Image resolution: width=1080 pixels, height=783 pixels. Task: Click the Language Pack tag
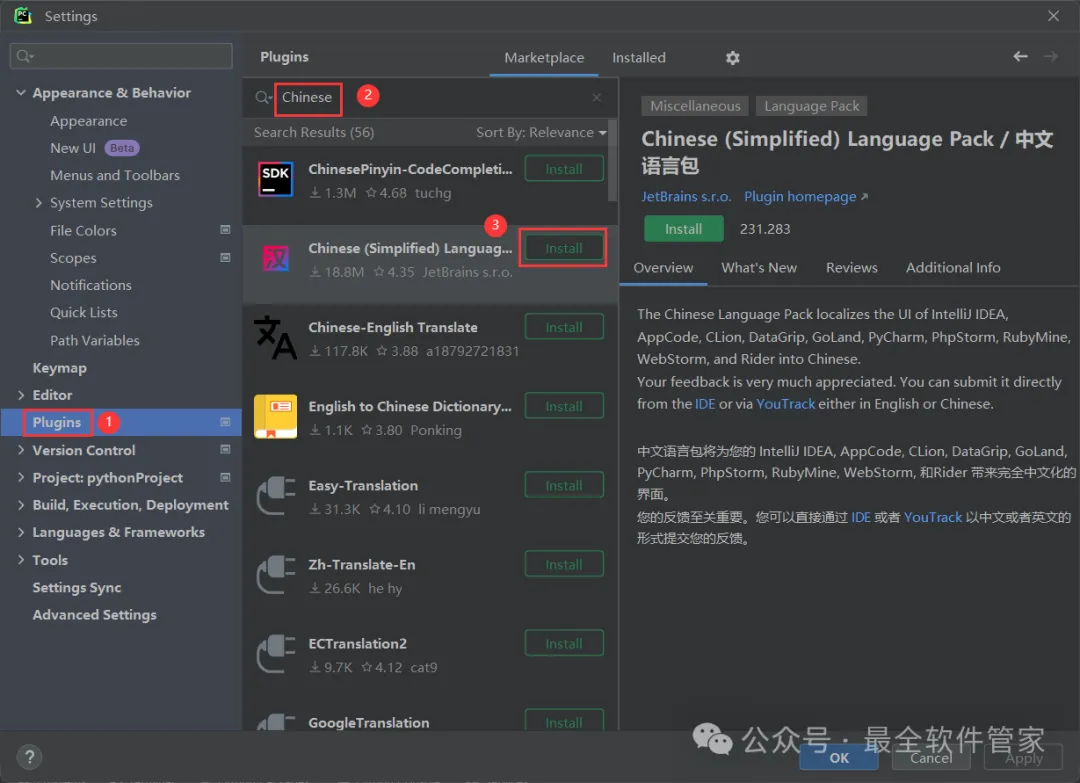(811, 106)
